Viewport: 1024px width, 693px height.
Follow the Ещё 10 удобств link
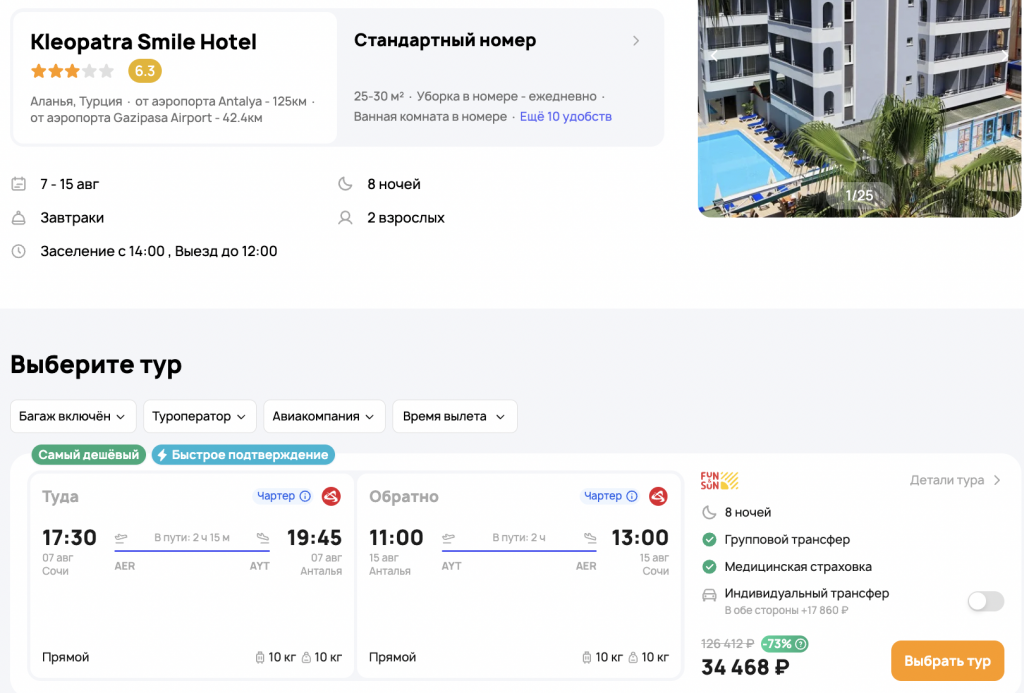pos(566,116)
